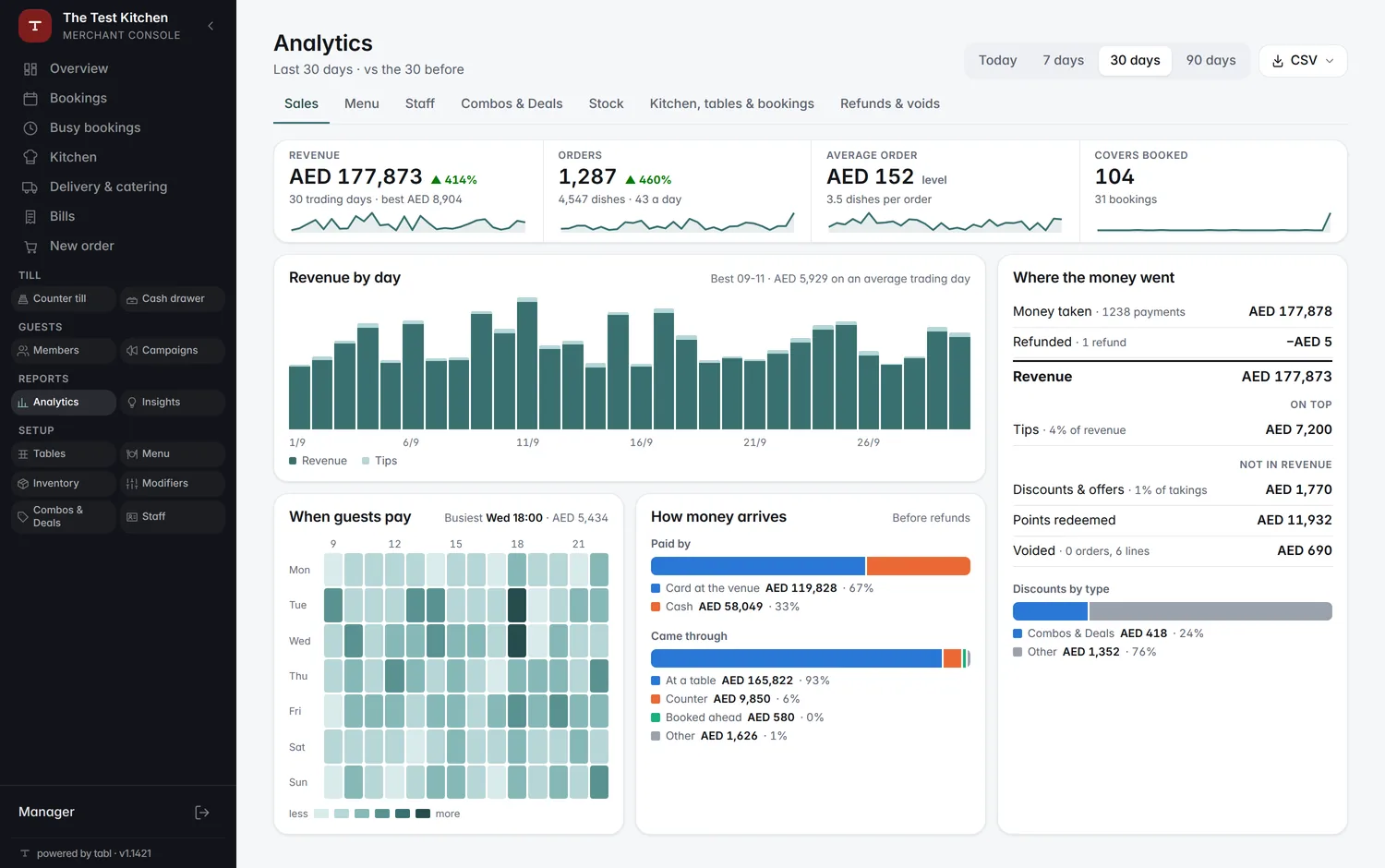1385x868 pixels.
Task: Open Tables setup
Action: 64,454
